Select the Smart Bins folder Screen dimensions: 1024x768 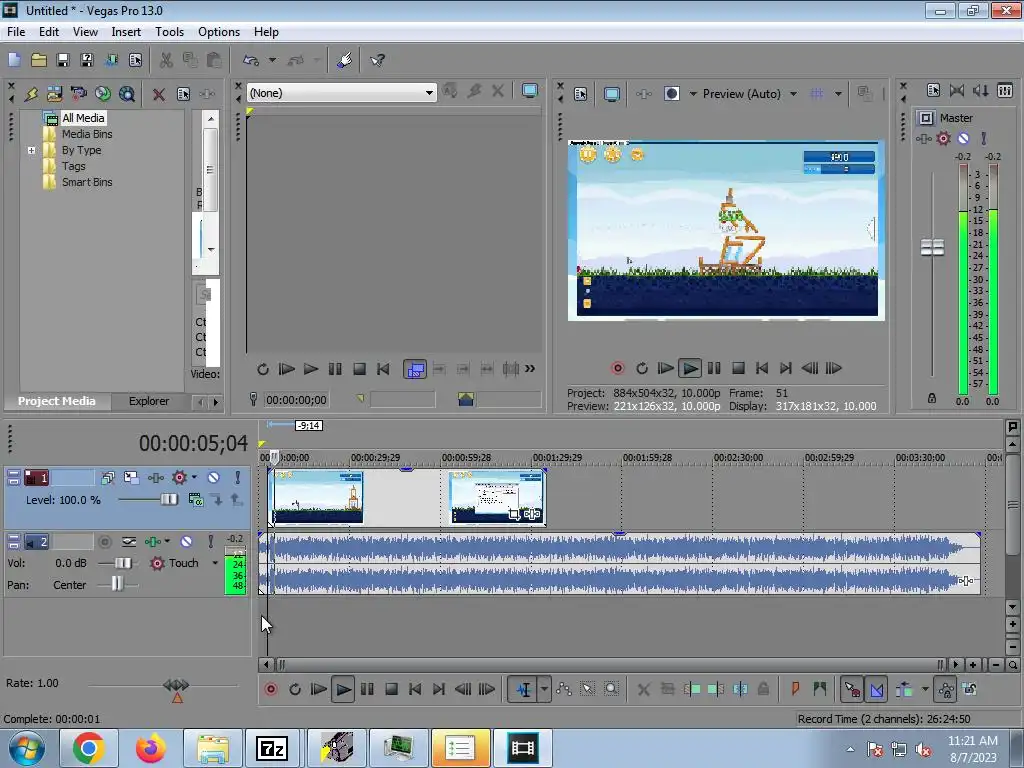click(x=87, y=182)
